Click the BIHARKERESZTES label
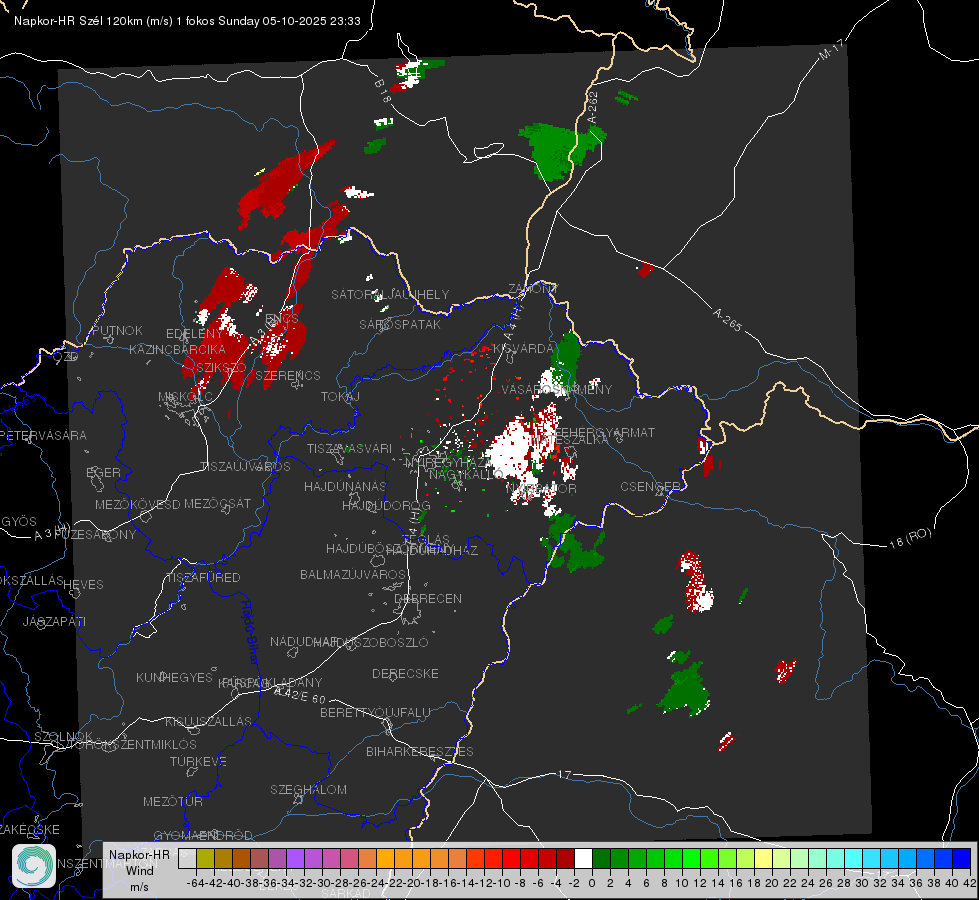979x900 pixels. point(420,751)
